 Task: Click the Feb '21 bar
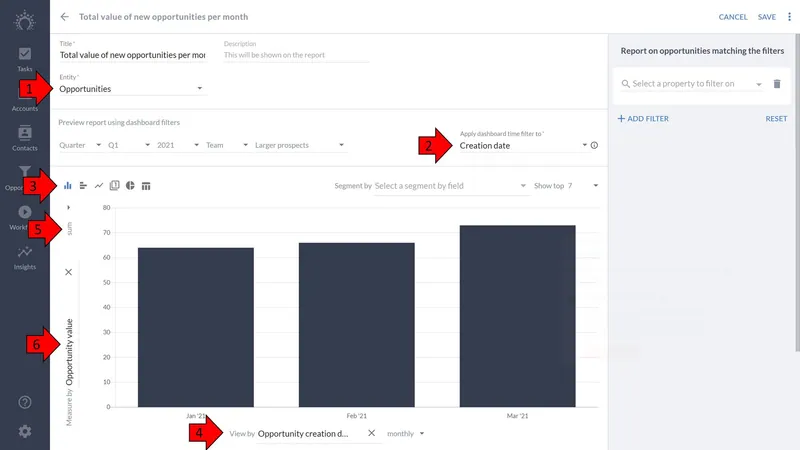point(357,325)
